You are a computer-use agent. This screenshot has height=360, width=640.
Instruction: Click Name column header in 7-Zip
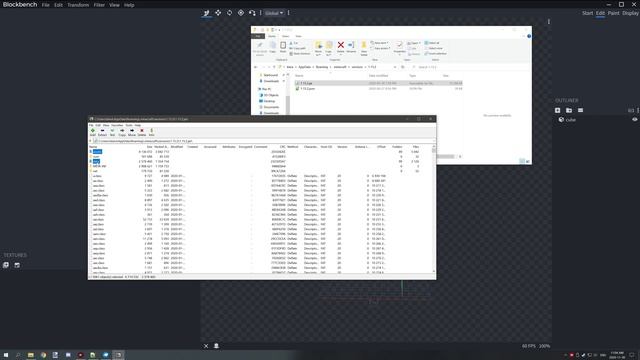(93, 147)
